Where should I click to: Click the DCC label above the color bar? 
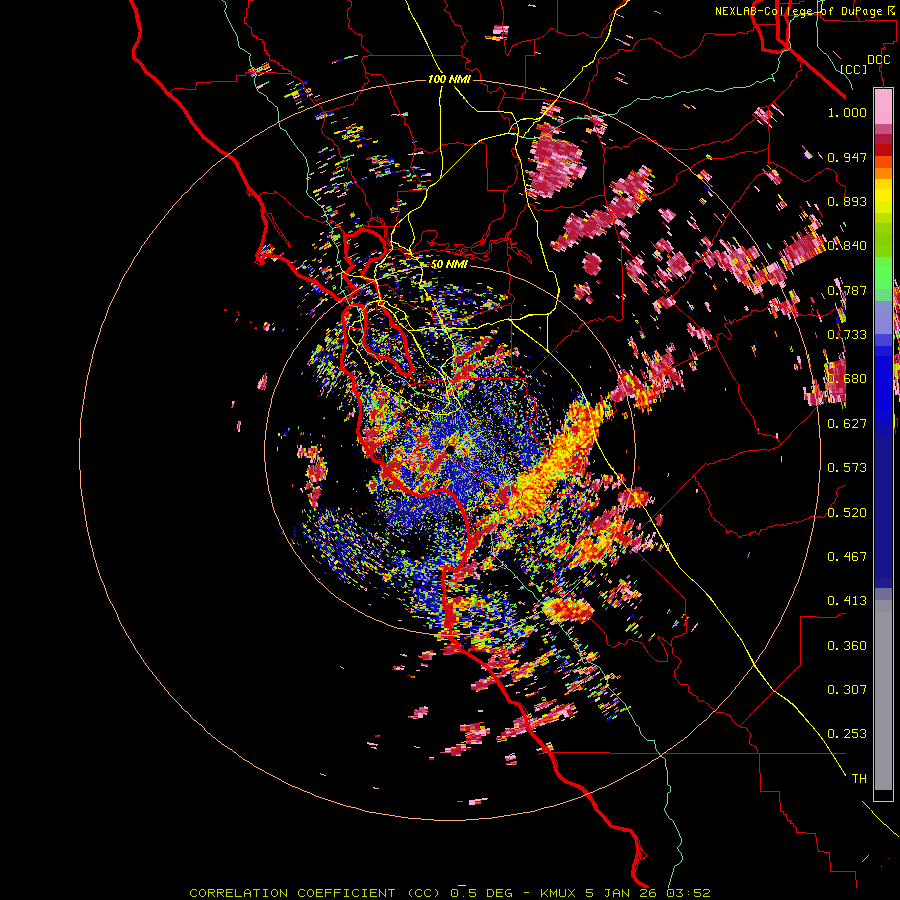click(878, 60)
